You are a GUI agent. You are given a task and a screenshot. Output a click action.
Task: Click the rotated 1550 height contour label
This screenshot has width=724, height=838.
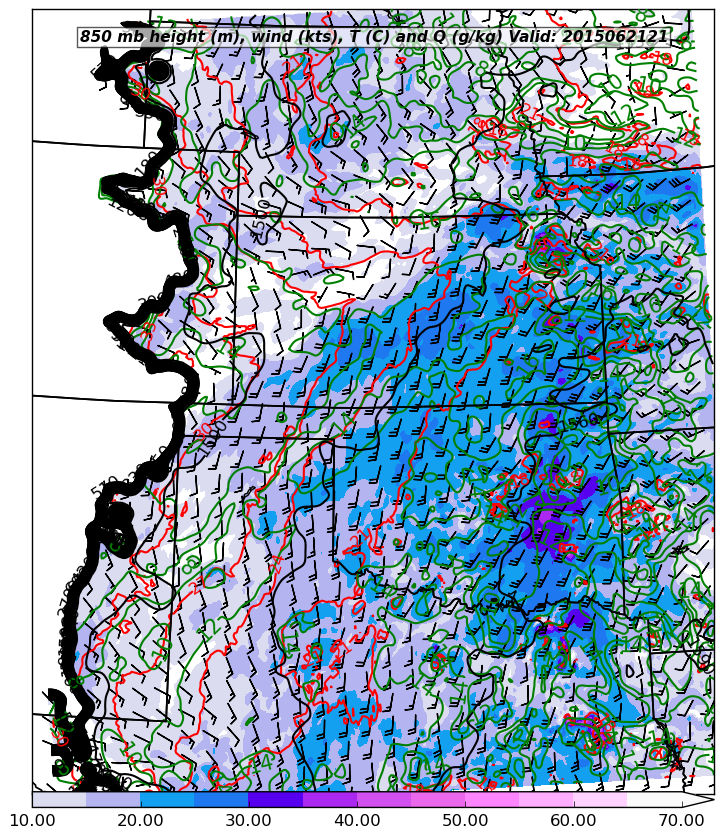pyautogui.click(x=263, y=221)
